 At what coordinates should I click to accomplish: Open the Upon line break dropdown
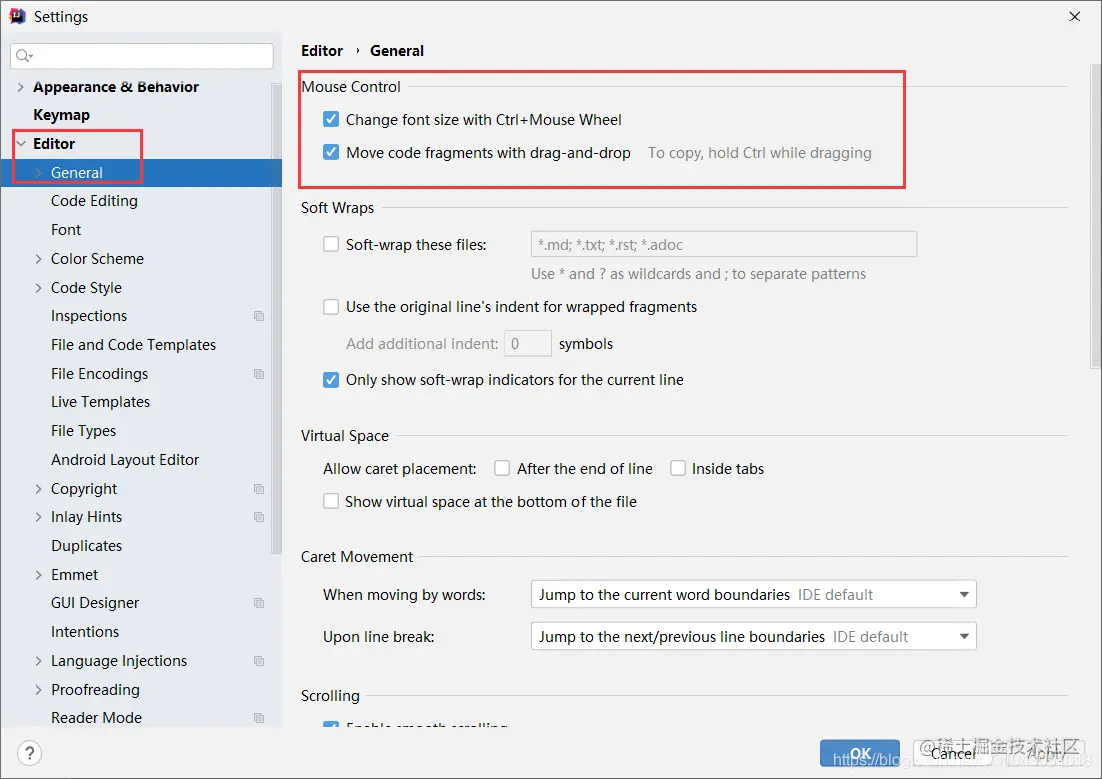coord(753,636)
